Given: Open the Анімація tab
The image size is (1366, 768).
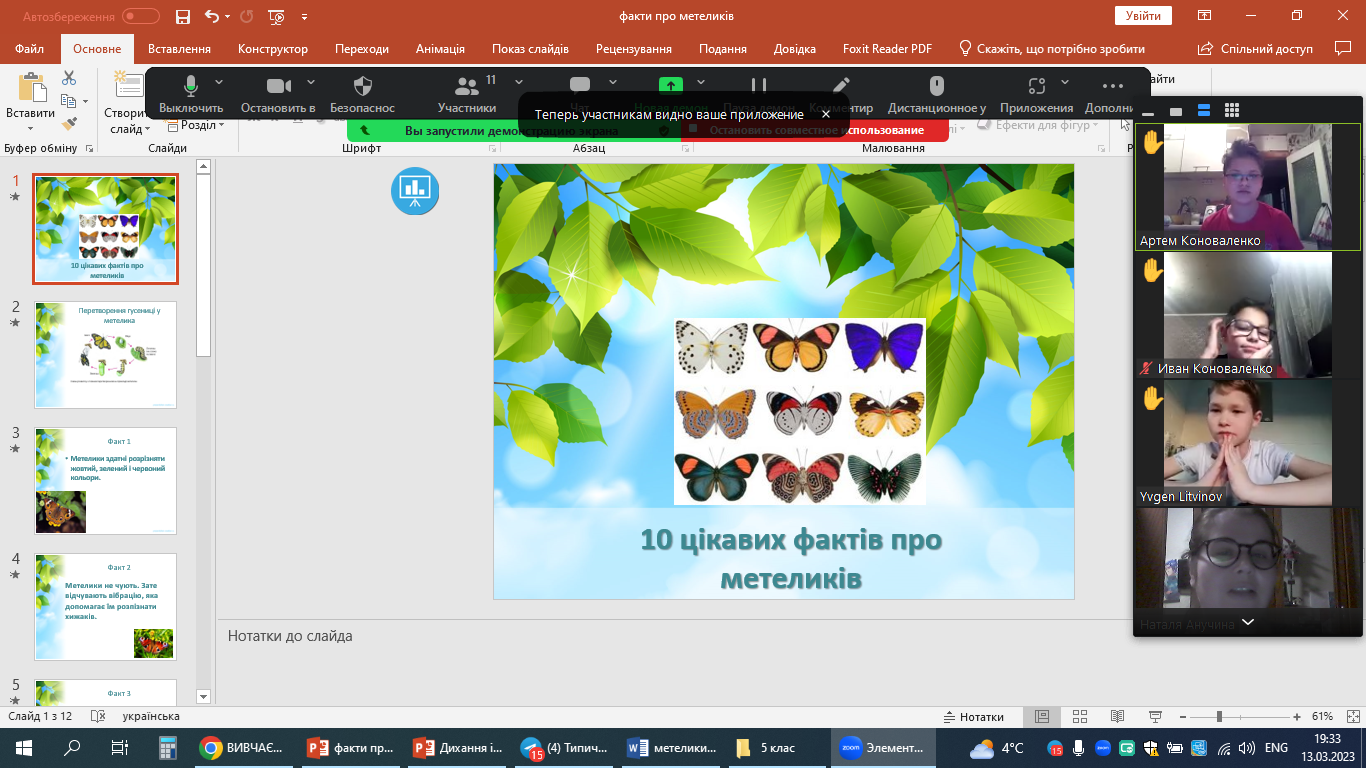Looking at the screenshot, I should pyautogui.click(x=440, y=49).
